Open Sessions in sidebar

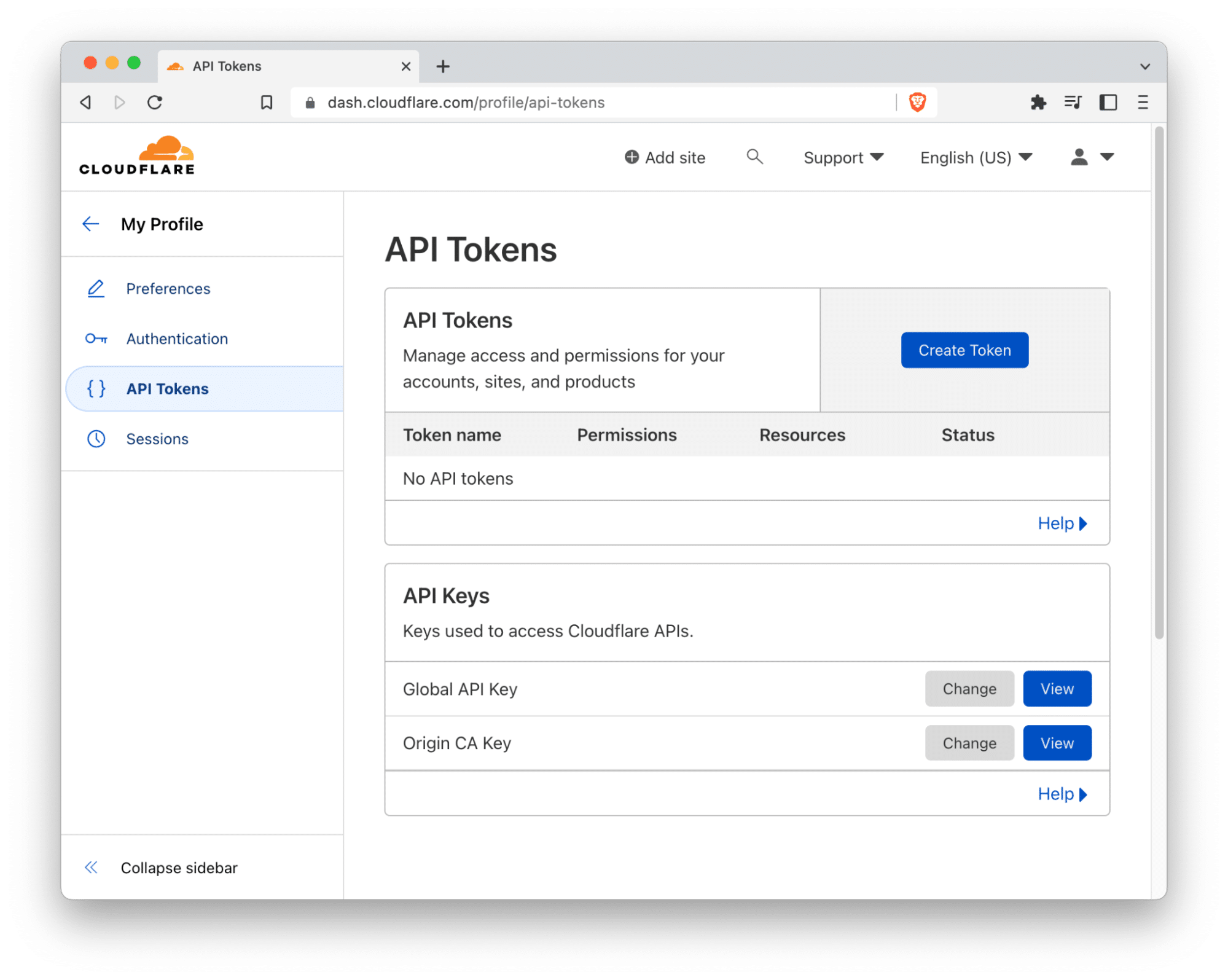point(157,439)
